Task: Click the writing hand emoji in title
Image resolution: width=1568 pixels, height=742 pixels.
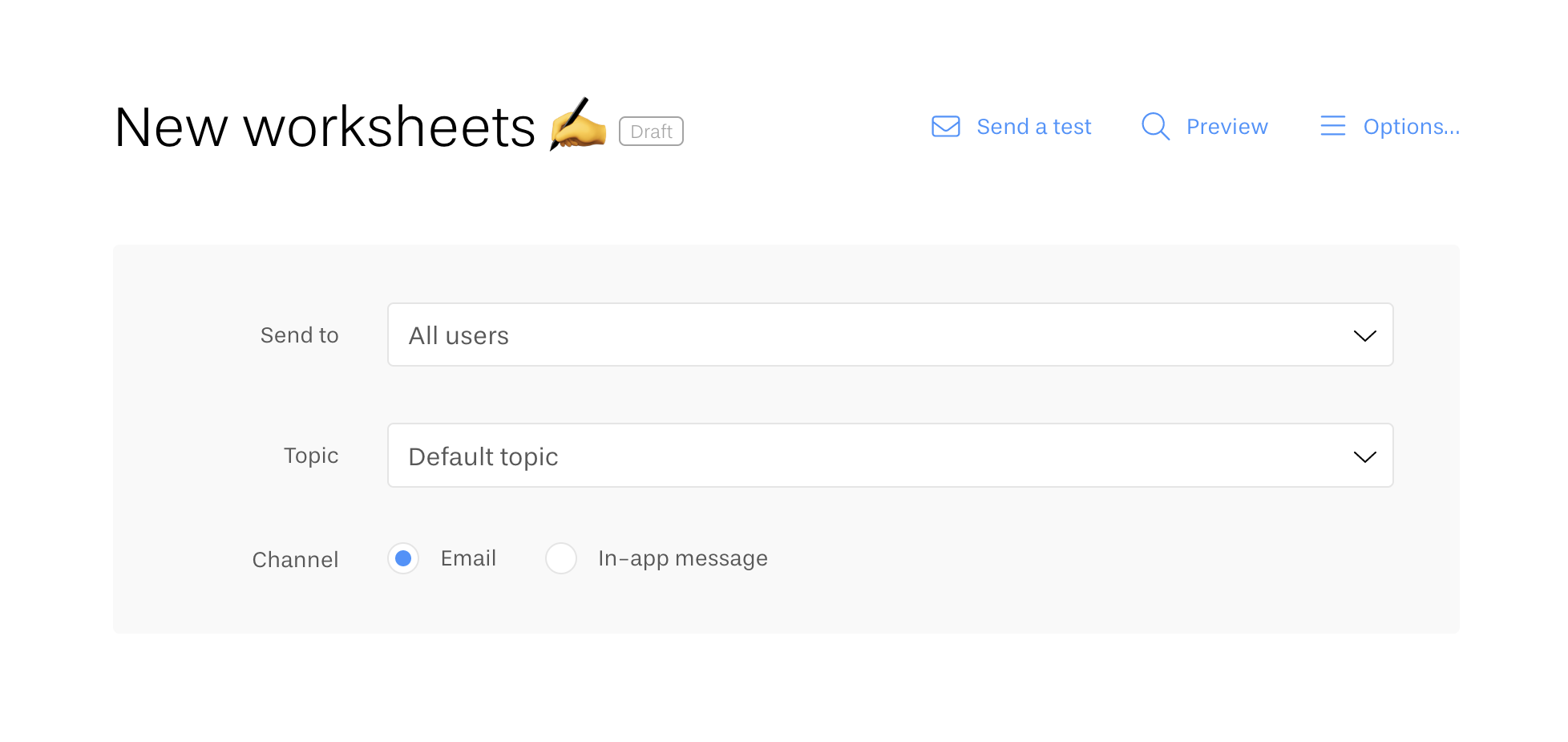Action: tap(578, 124)
